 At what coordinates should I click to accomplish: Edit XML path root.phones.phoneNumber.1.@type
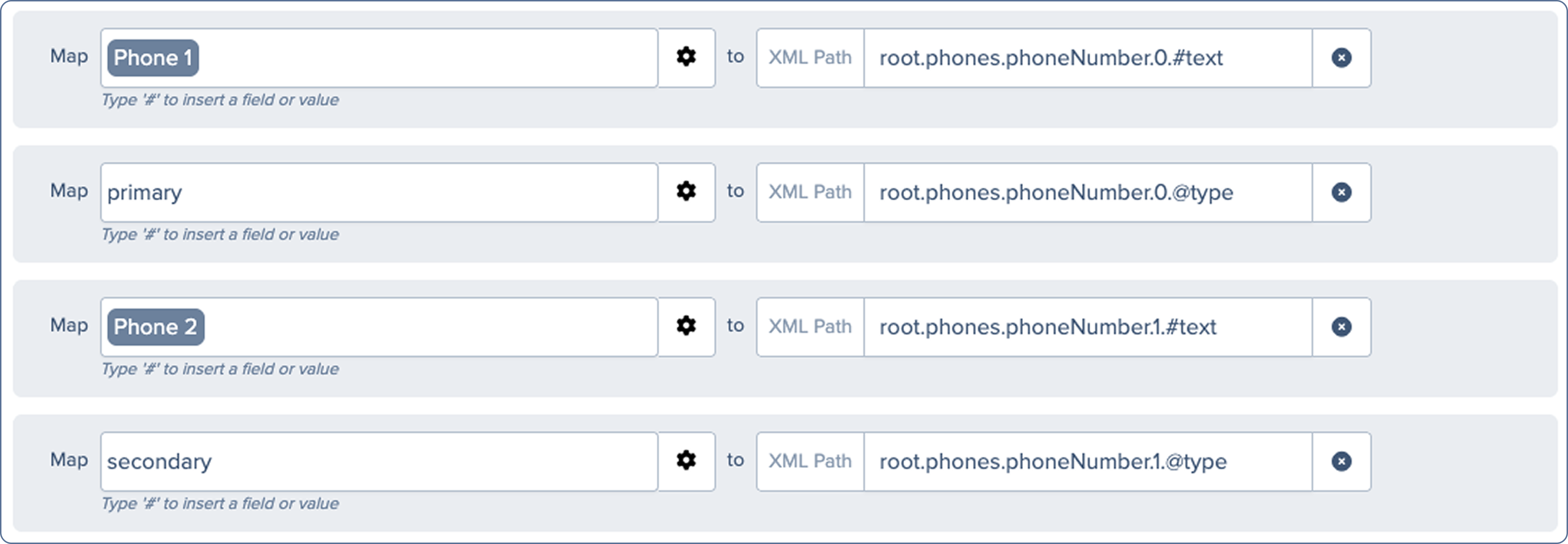(x=1087, y=461)
